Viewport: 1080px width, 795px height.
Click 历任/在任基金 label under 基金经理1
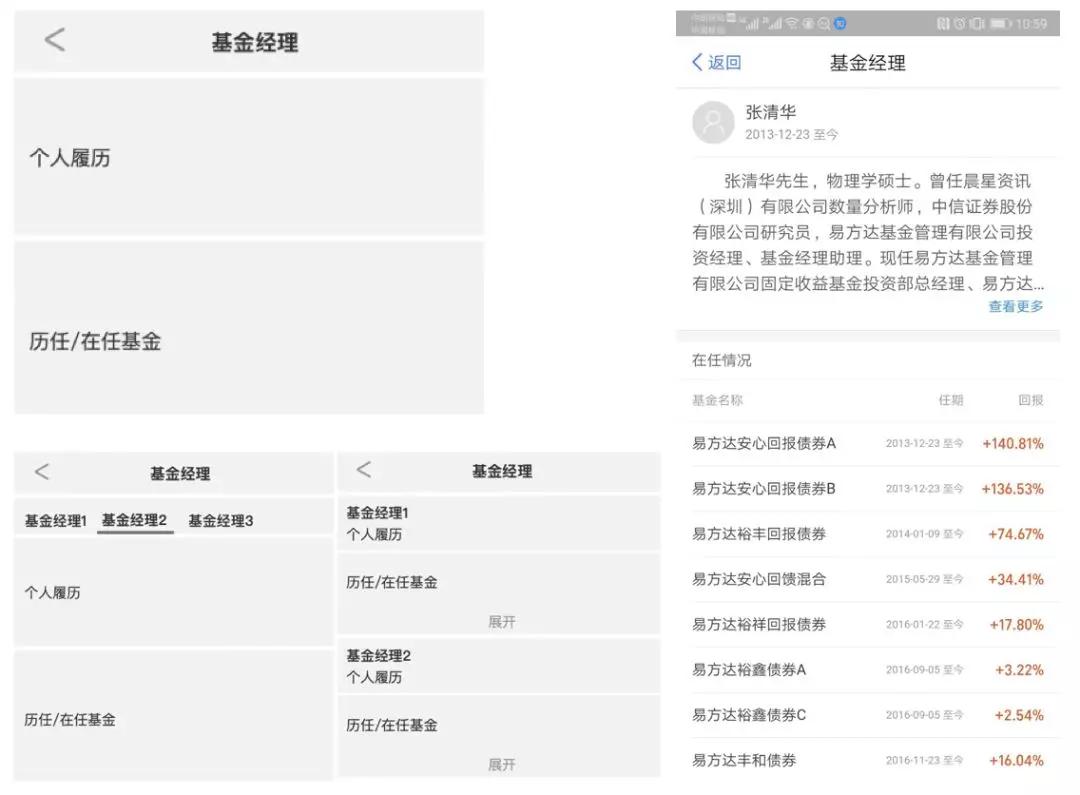[392, 583]
